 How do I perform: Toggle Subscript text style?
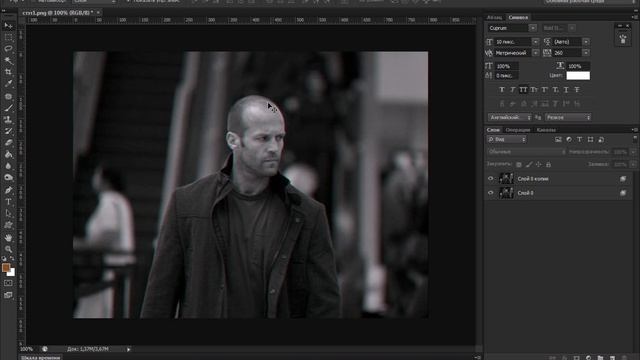(x=556, y=90)
